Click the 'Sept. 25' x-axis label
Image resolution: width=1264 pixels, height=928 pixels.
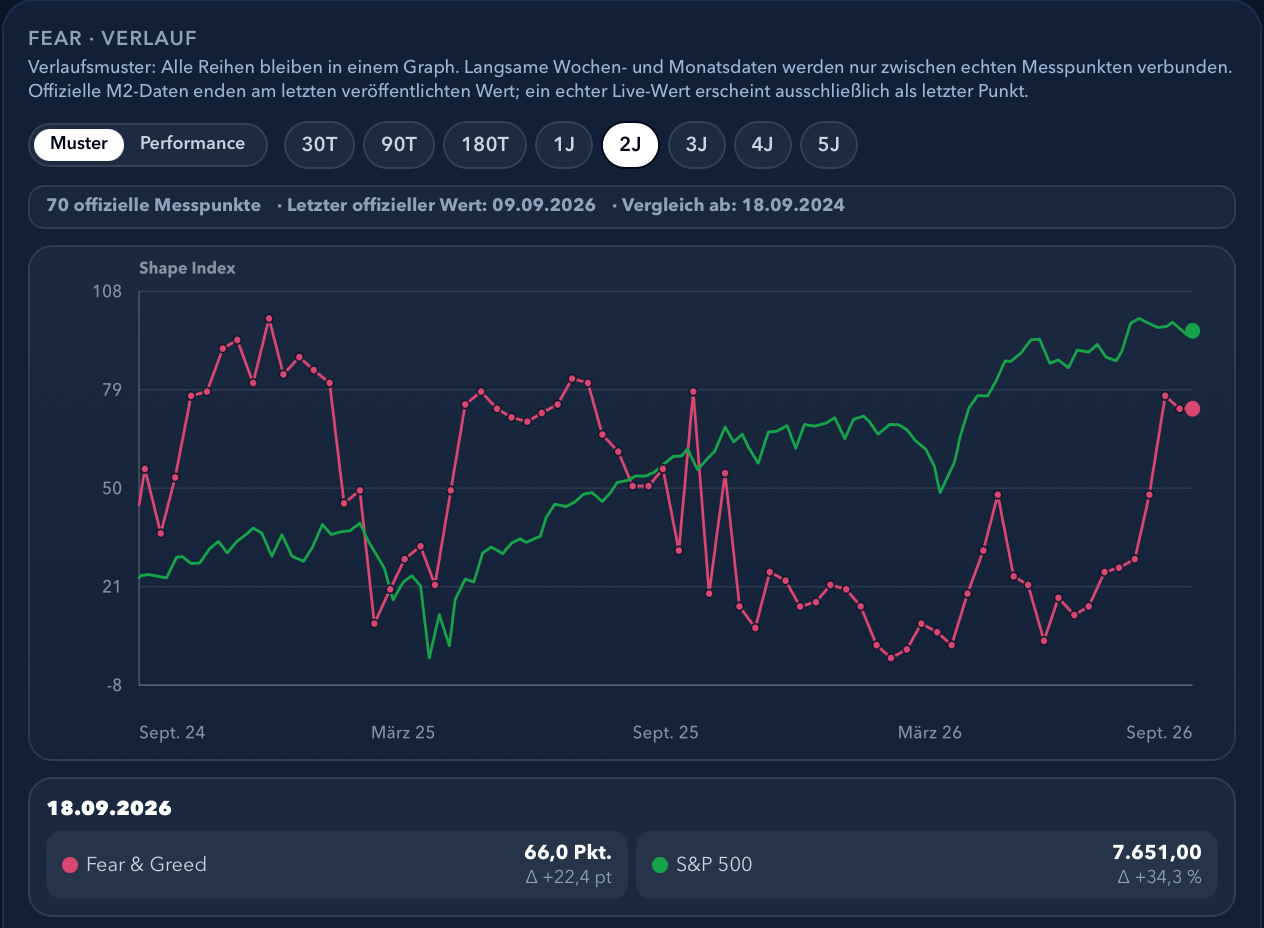coord(665,732)
